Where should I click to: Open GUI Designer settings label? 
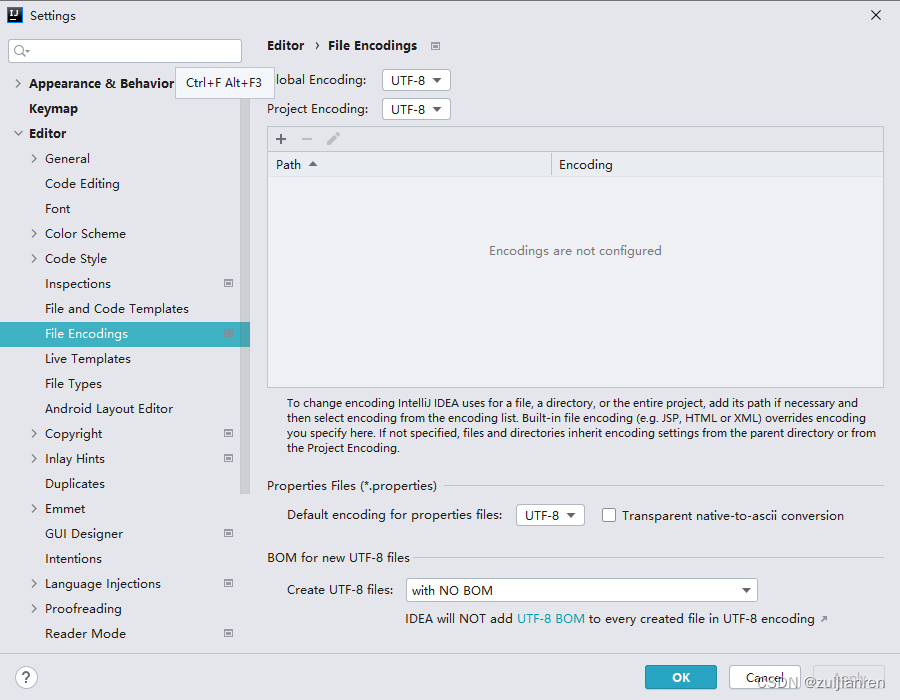click(x=84, y=534)
